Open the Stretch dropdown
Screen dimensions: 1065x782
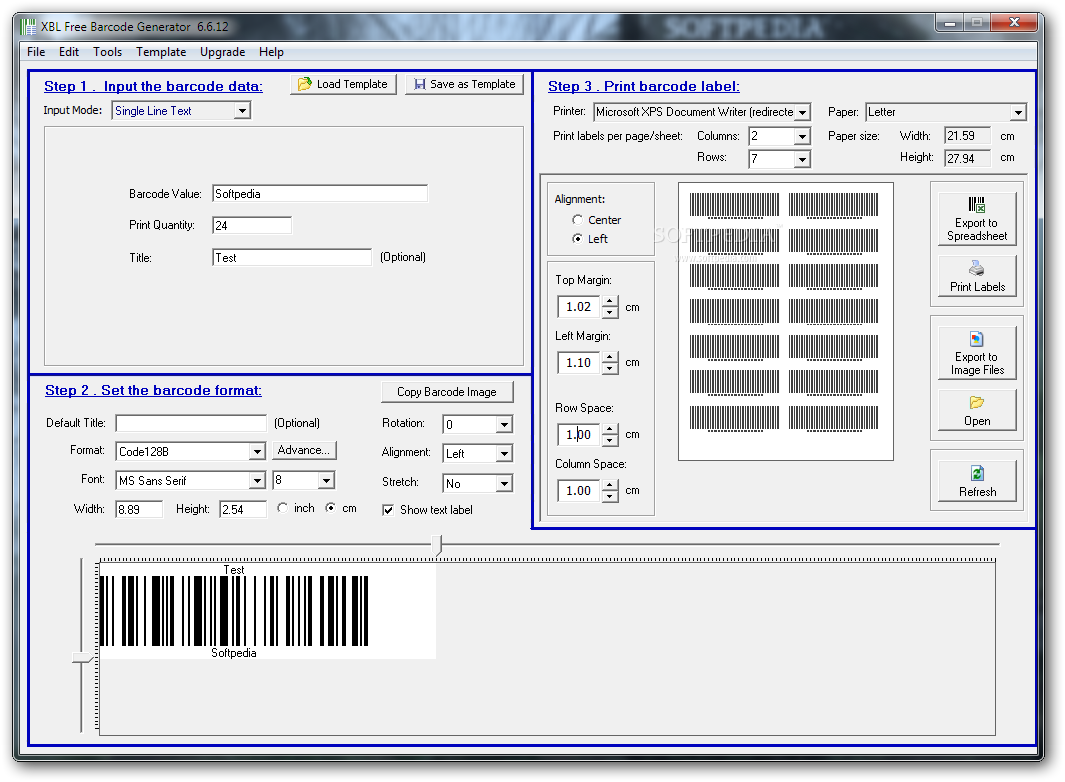pyautogui.click(x=504, y=483)
